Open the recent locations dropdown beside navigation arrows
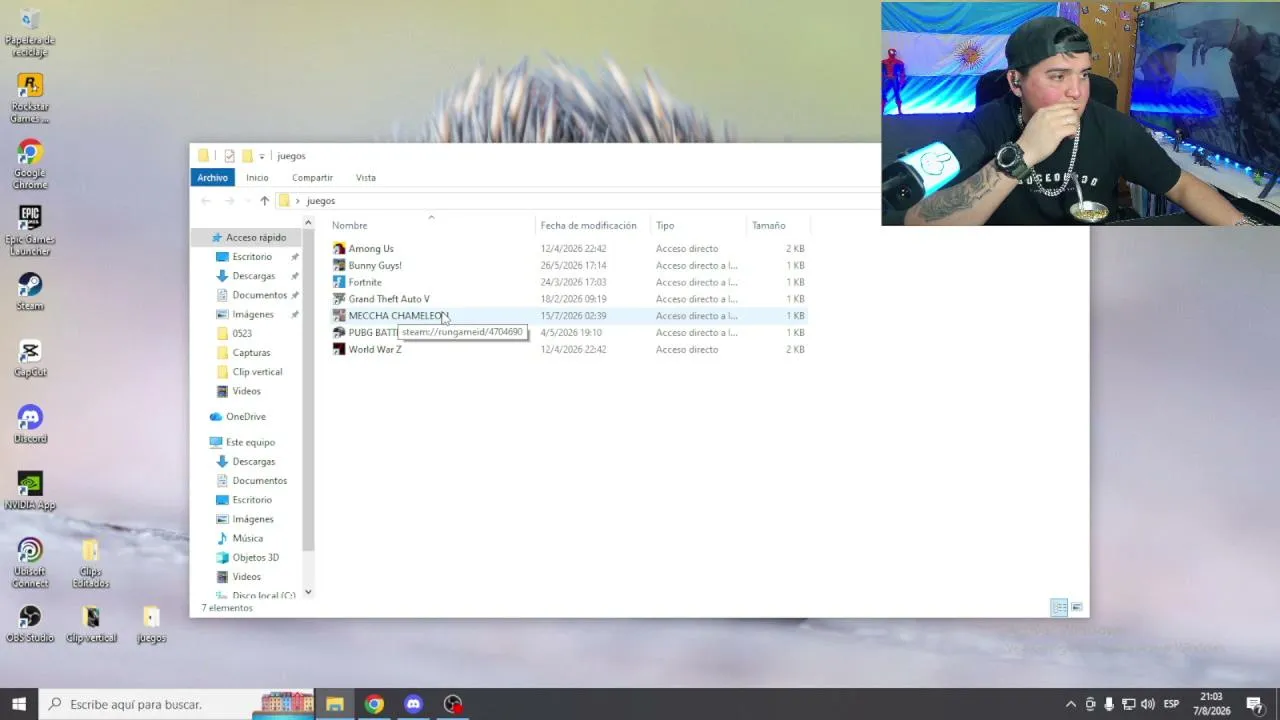The image size is (1280, 720). (247, 201)
